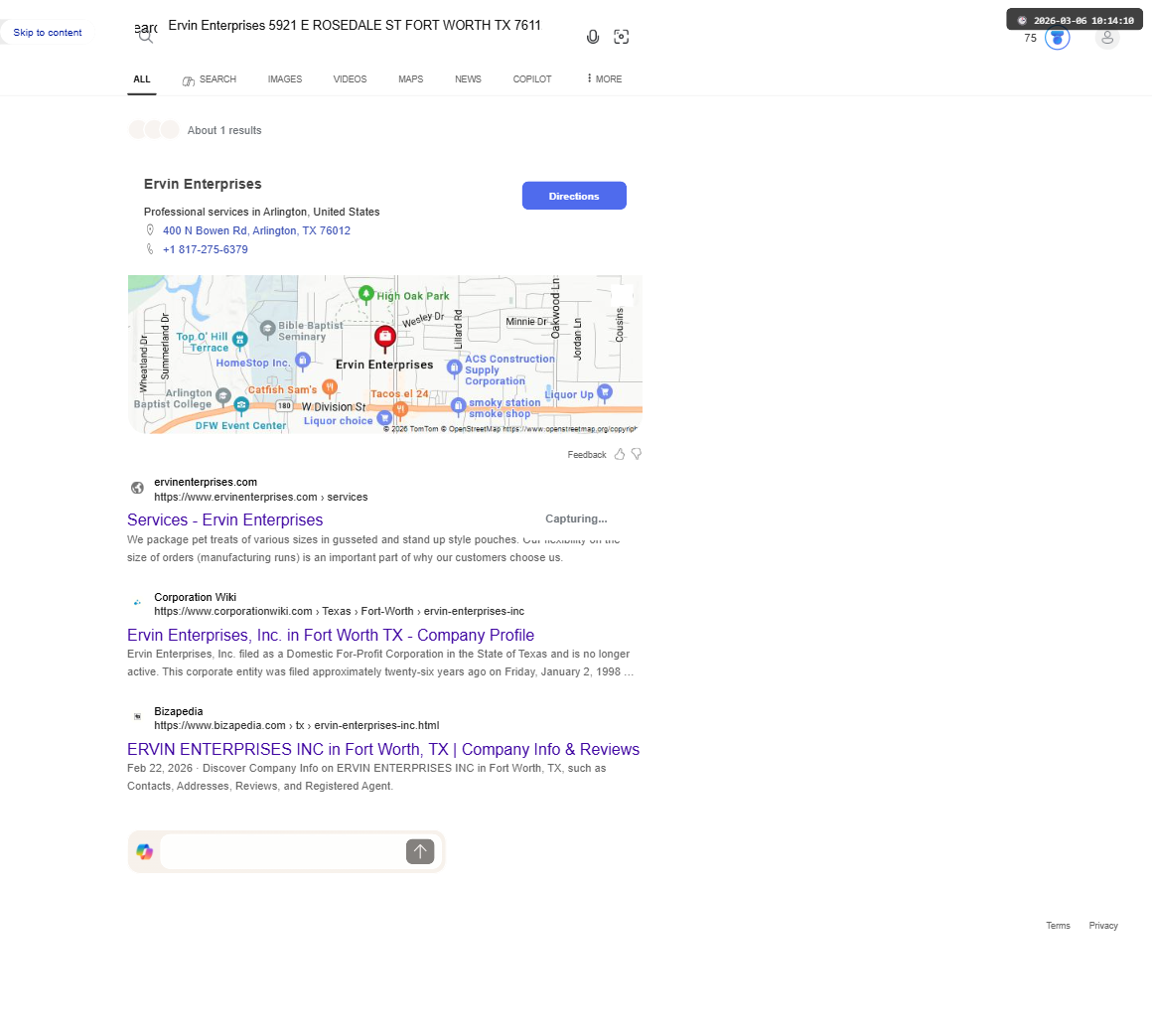
Task: Click the microphone voice search icon
Action: [593, 37]
